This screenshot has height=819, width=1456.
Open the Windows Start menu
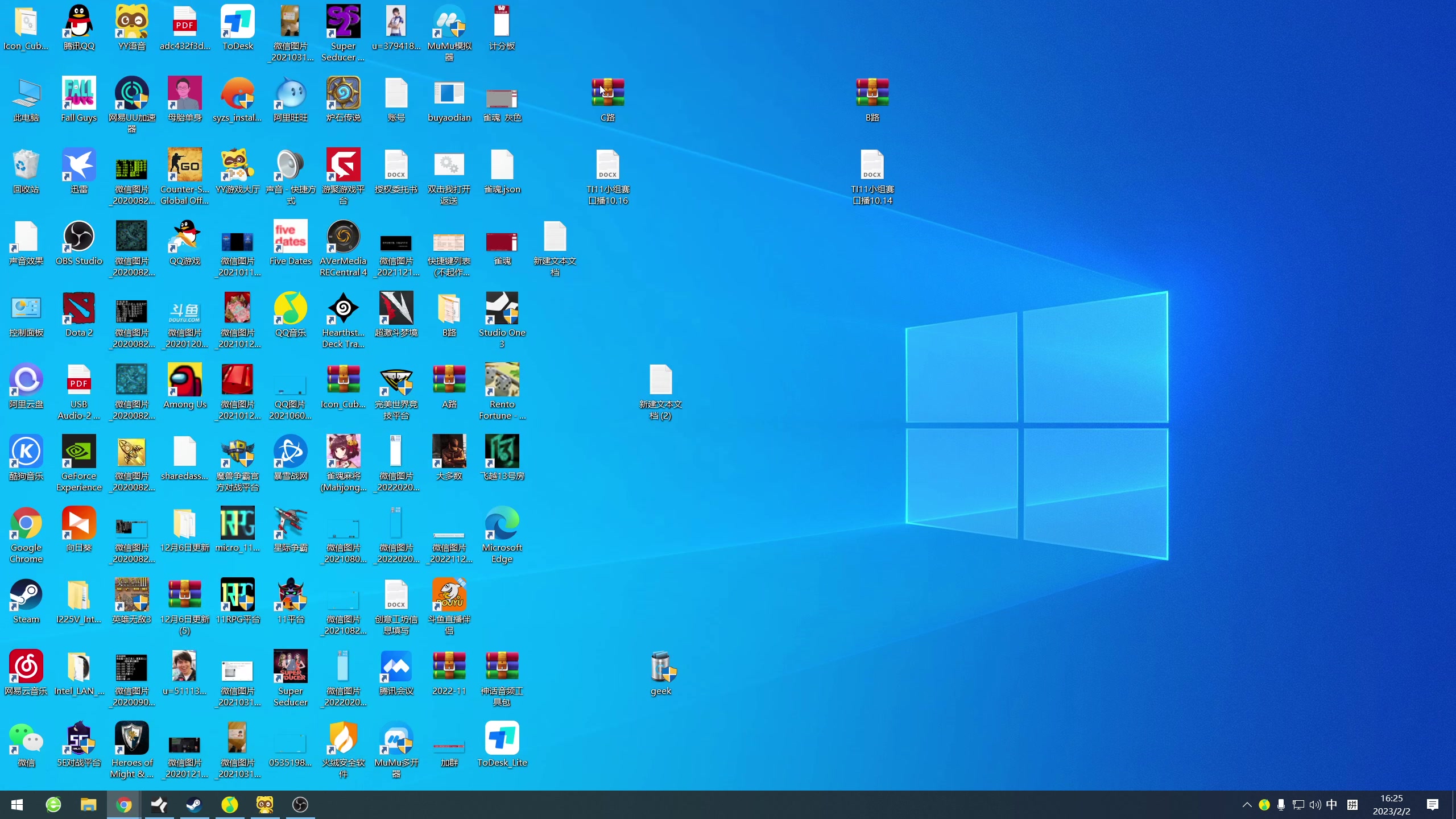(17, 805)
